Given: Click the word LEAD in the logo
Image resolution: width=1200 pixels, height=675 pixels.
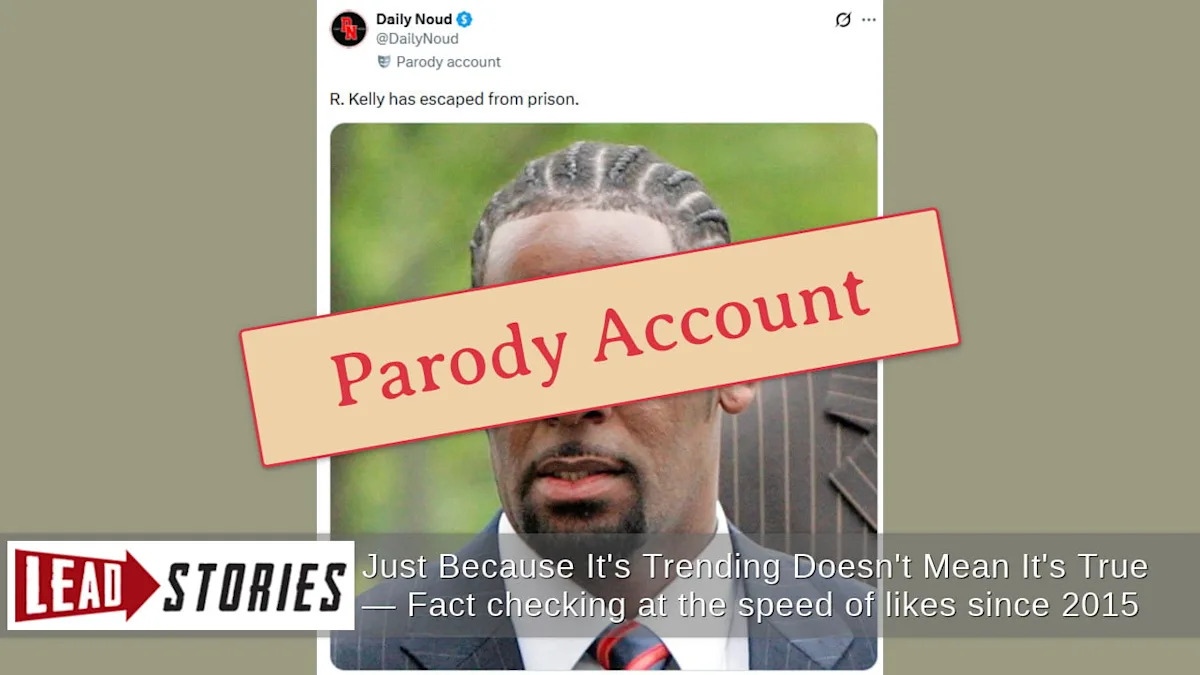Looking at the screenshot, I should click(70, 585).
